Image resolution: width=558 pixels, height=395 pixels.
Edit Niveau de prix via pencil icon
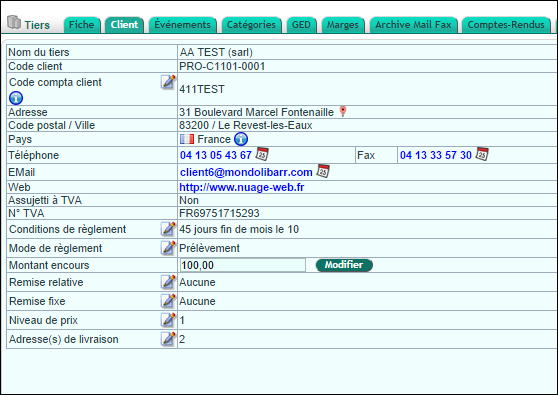[168, 320]
